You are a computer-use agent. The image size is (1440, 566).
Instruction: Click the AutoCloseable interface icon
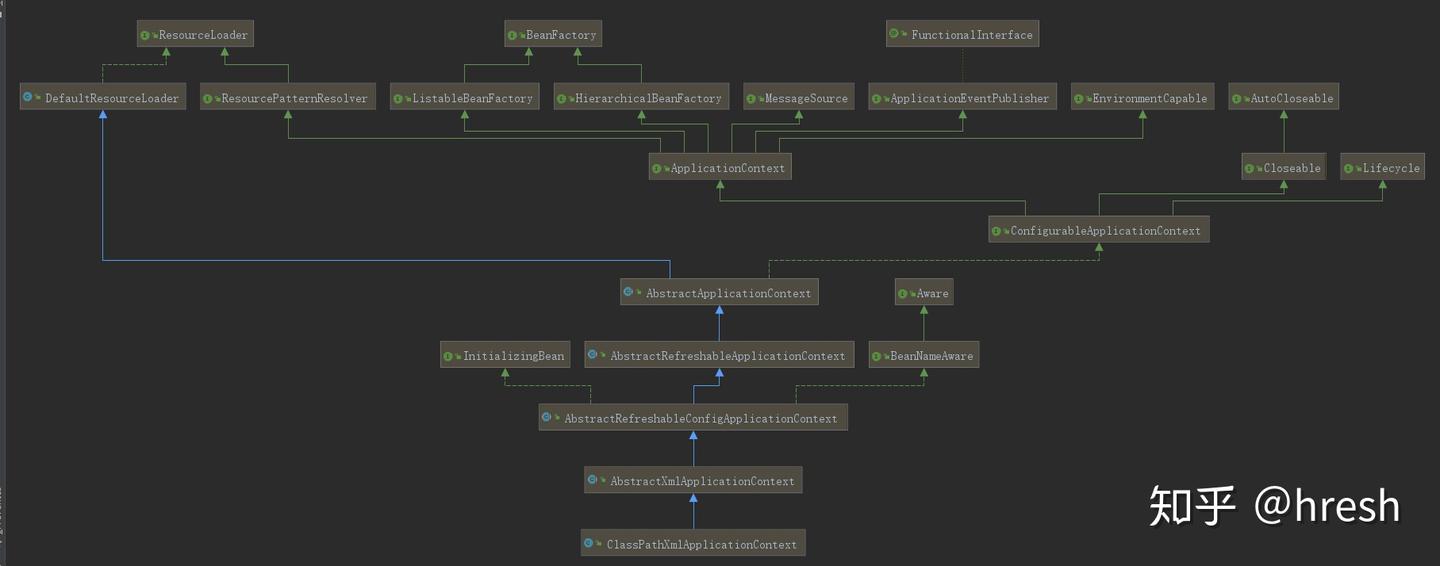(x=1237, y=98)
